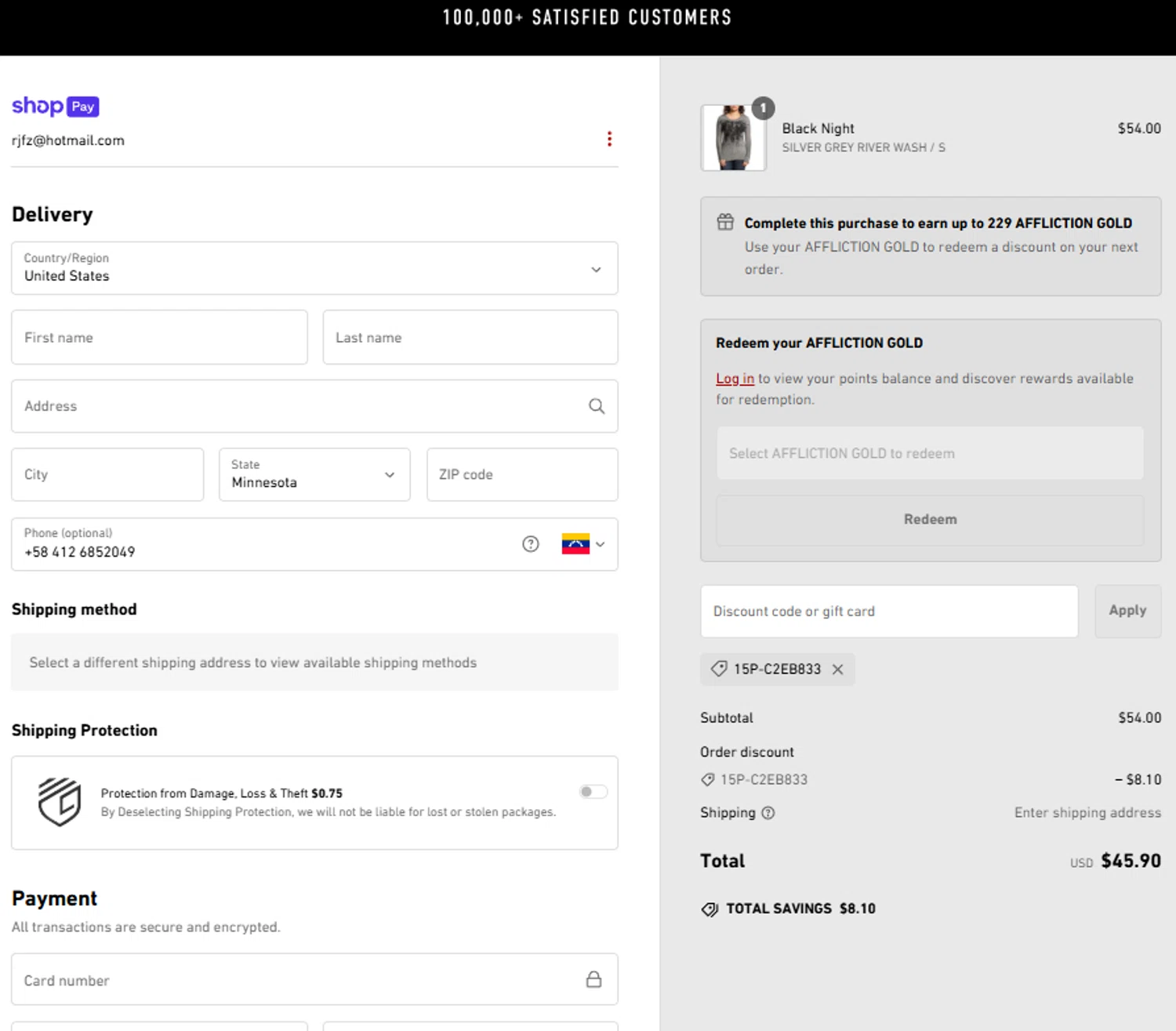The width and height of the screenshot is (1176, 1031).
Task: Expand the Country/Region dropdown
Action: click(x=314, y=268)
